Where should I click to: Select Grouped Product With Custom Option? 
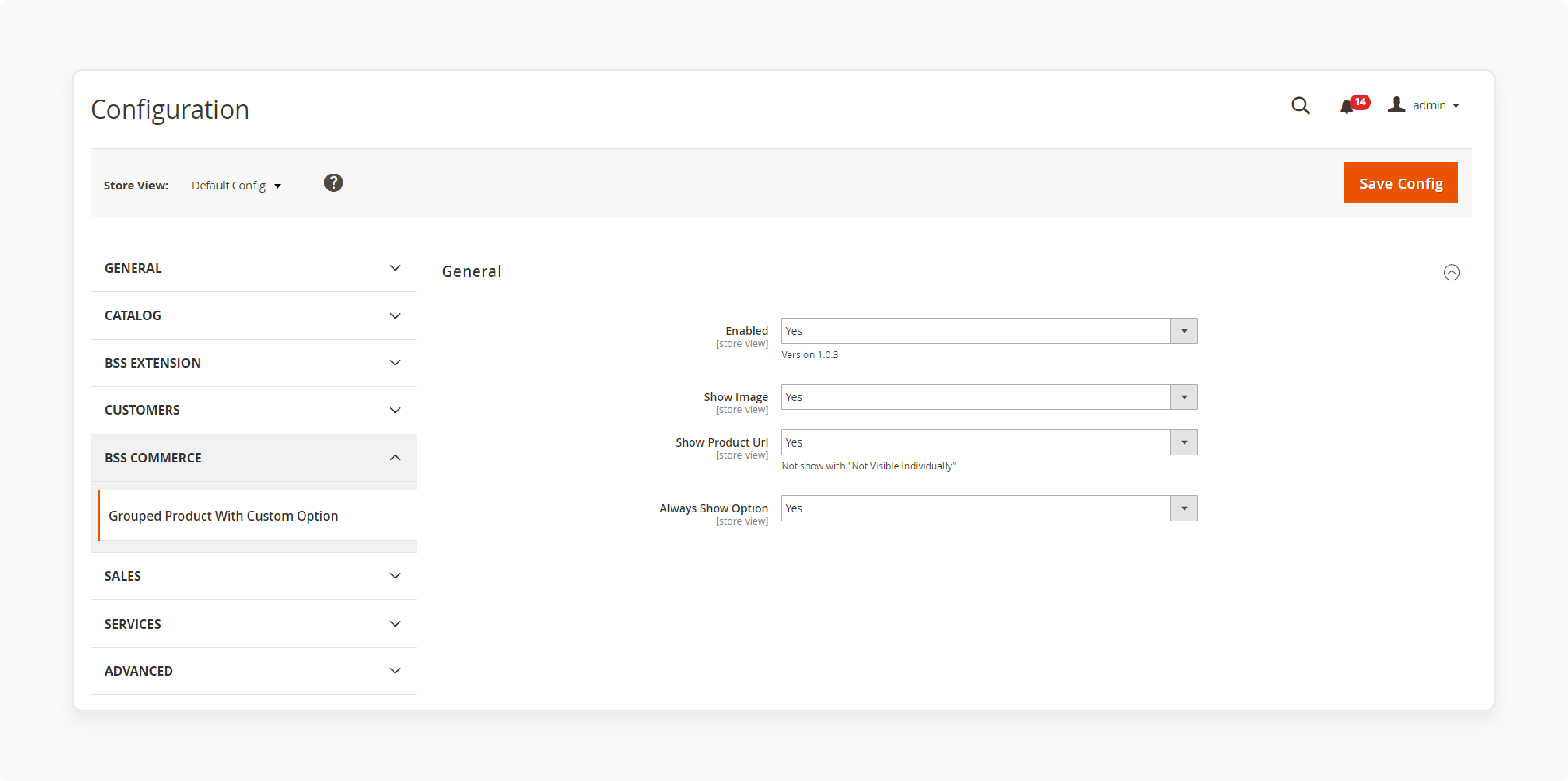tap(258, 515)
